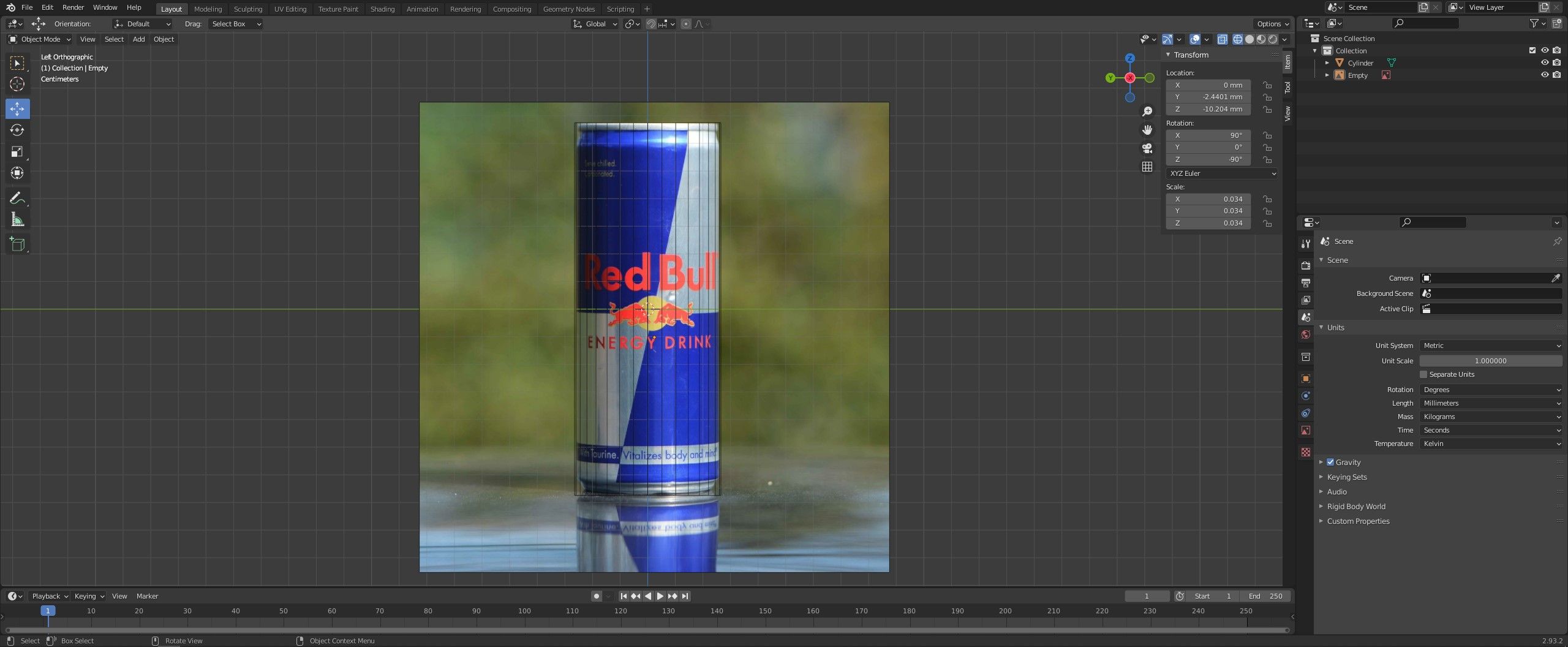Open the Render menu

tap(73, 7)
